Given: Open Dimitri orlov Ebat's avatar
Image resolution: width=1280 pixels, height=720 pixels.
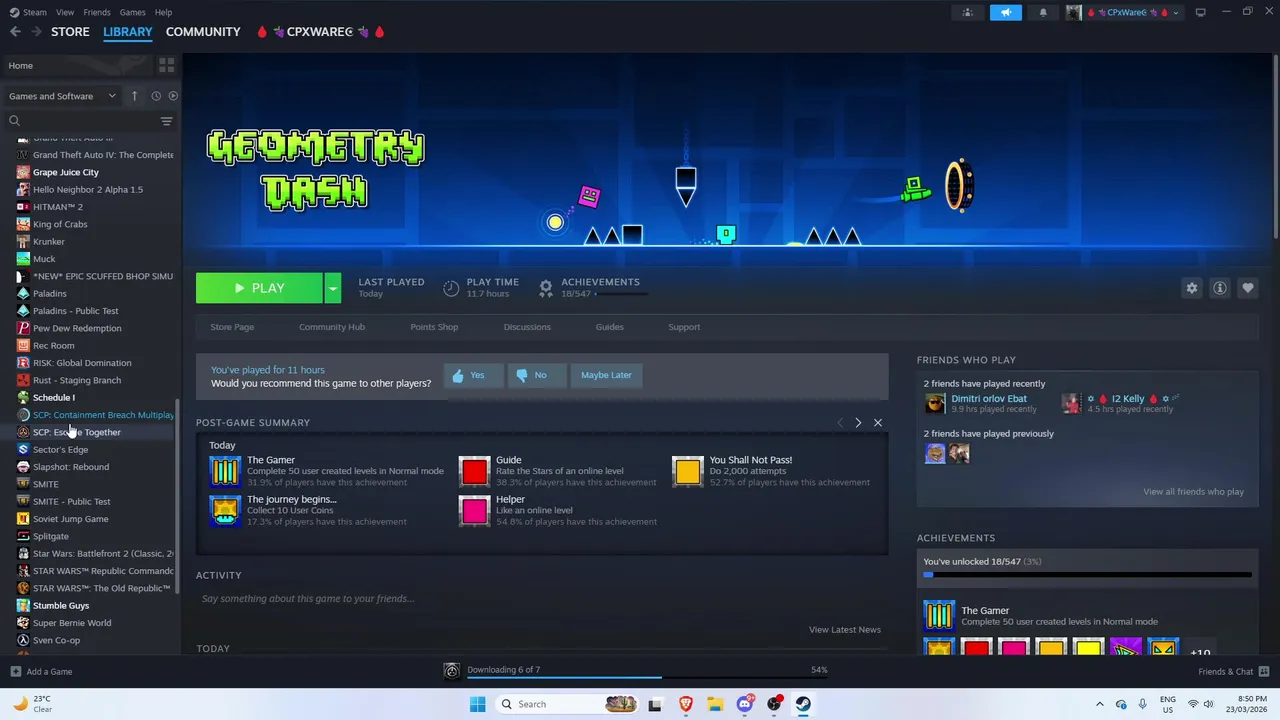Looking at the screenshot, I should pyautogui.click(x=935, y=403).
